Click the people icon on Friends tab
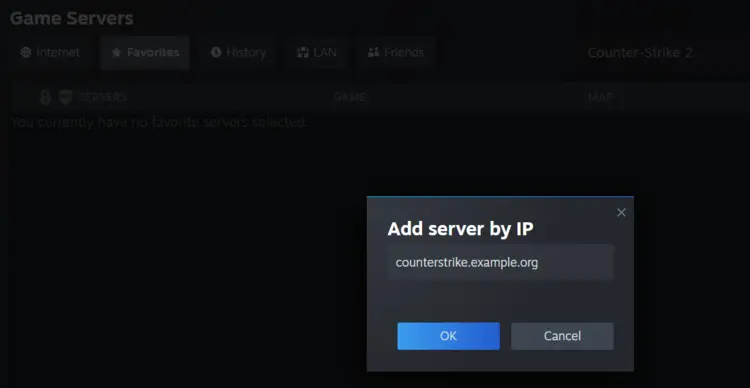The image size is (750, 388). coord(374,53)
